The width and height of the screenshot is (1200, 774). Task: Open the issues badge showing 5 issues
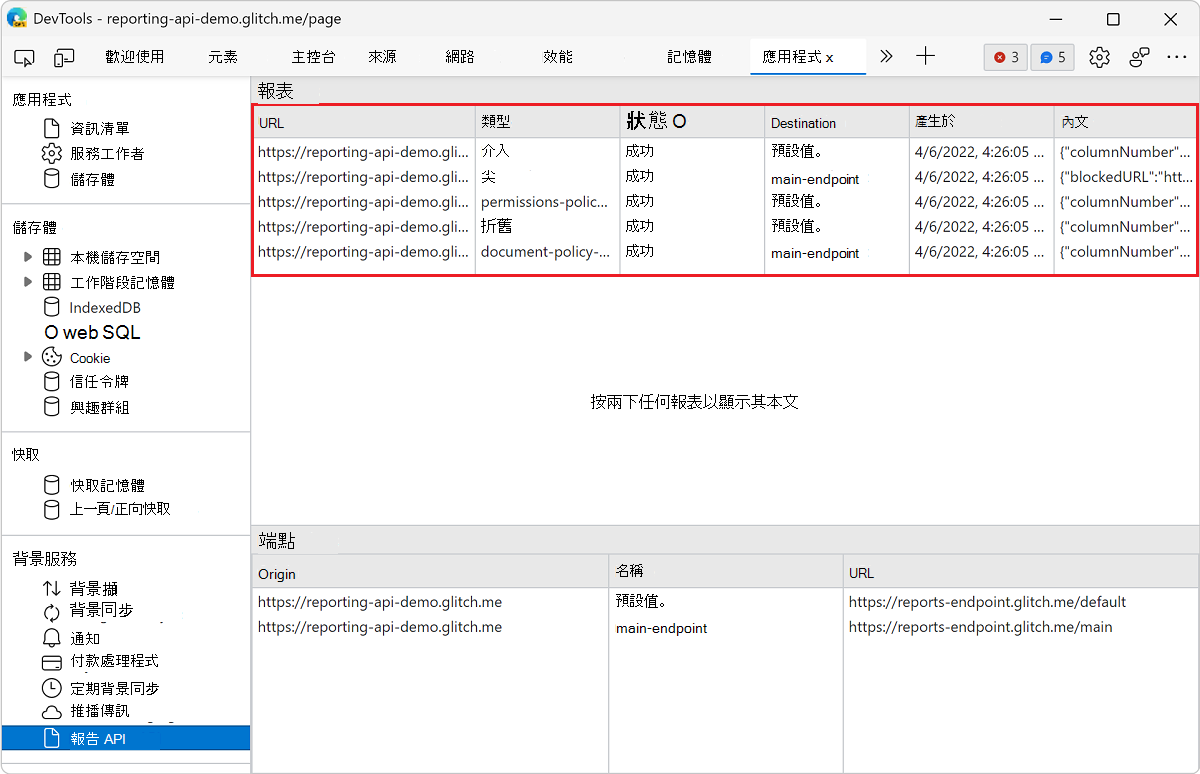1052,57
